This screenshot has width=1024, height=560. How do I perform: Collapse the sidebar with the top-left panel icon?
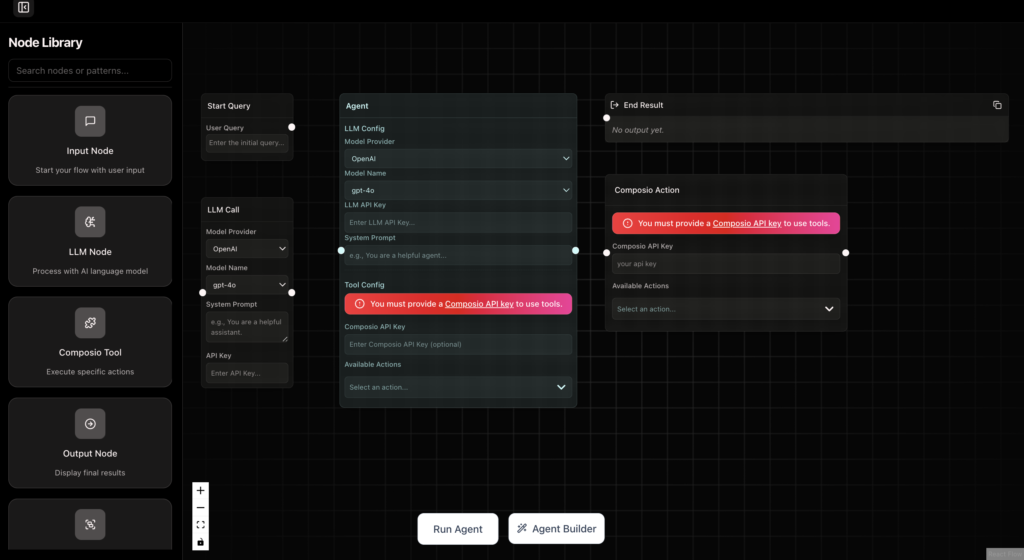pyautogui.click(x=24, y=7)
